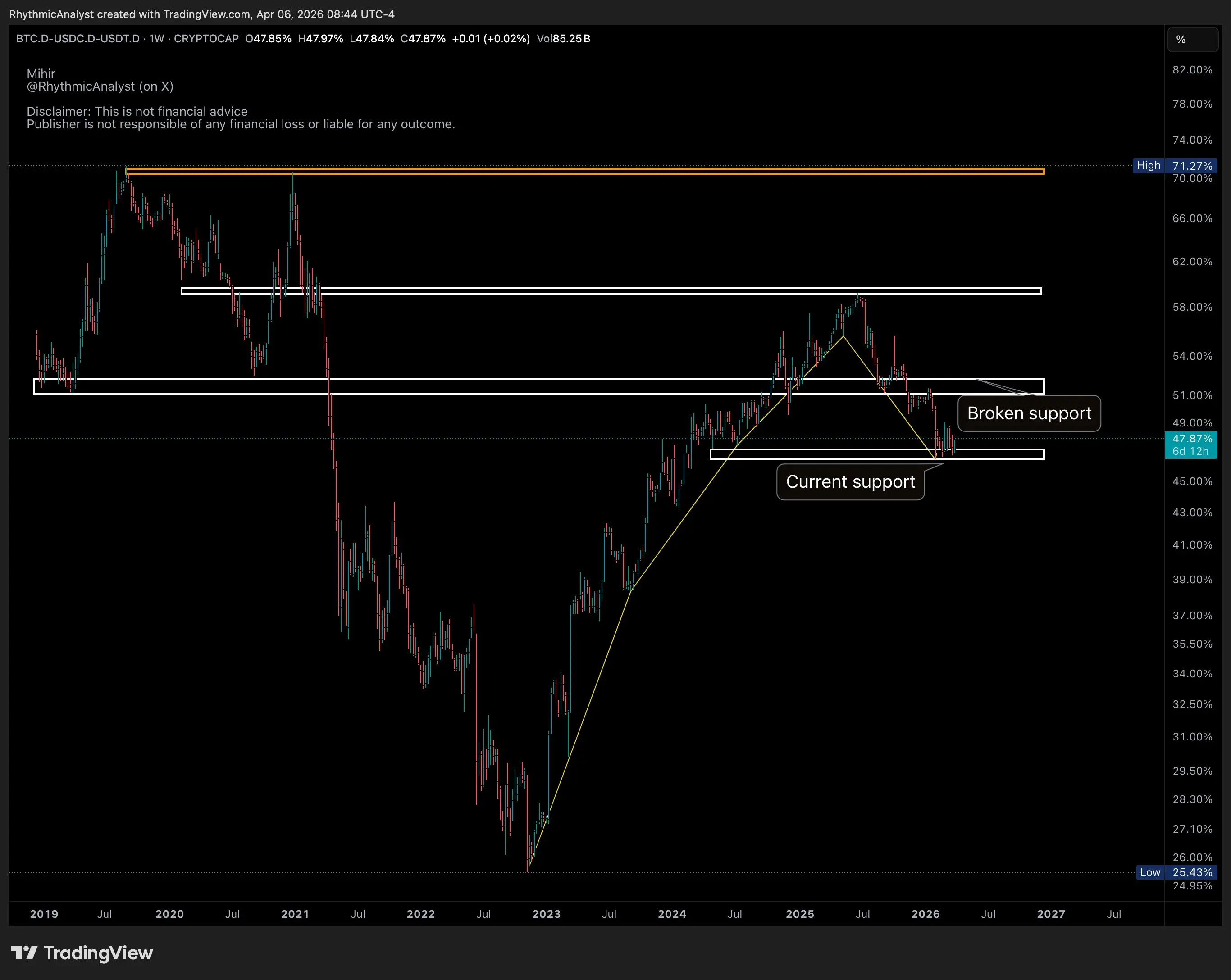Click the @RhythmicAnalyst (on X) text
Image resolution: width=1231 pixels, height=980 pixels.
100,86
